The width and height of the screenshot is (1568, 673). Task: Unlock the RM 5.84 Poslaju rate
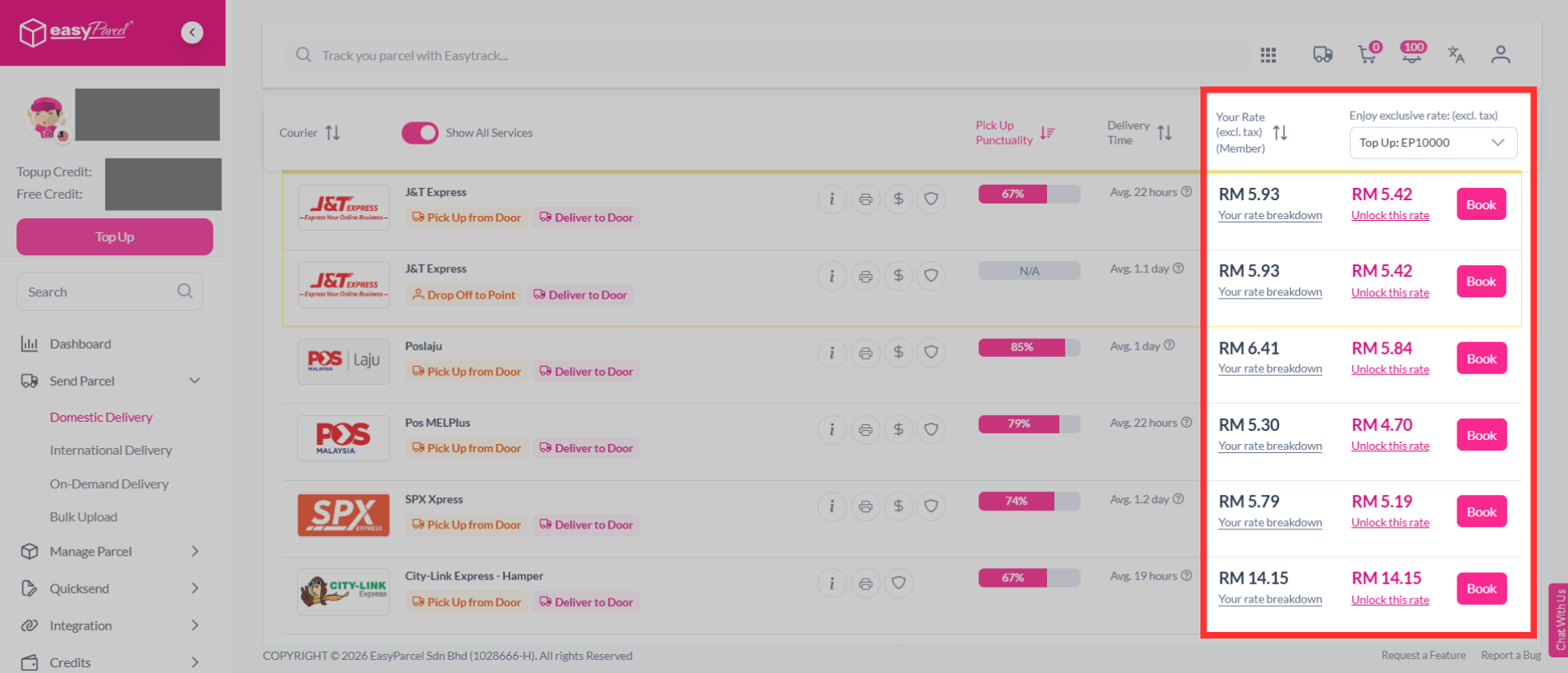(x=1390, y=369)
